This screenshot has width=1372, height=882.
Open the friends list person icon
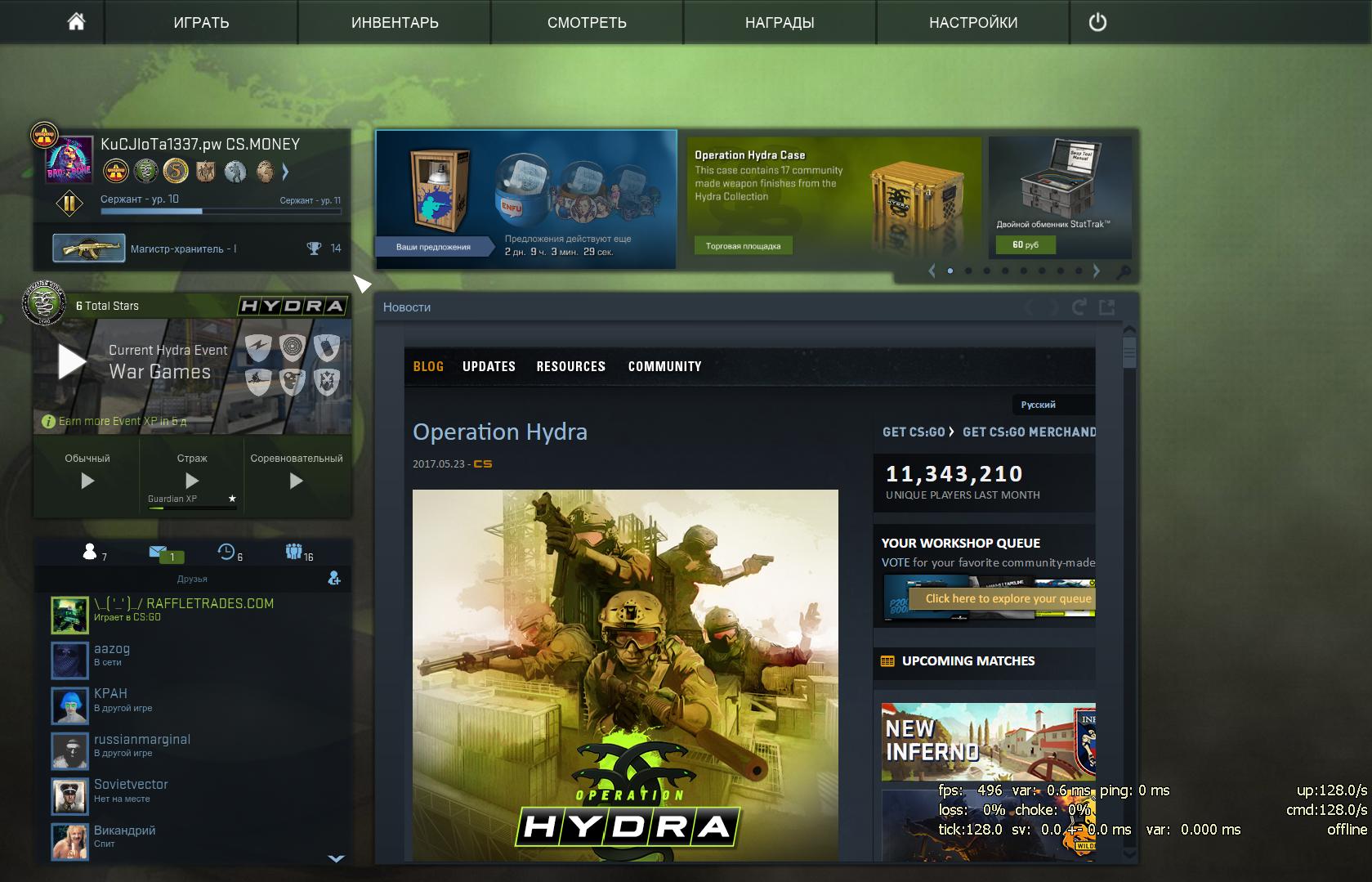[90, 553]
